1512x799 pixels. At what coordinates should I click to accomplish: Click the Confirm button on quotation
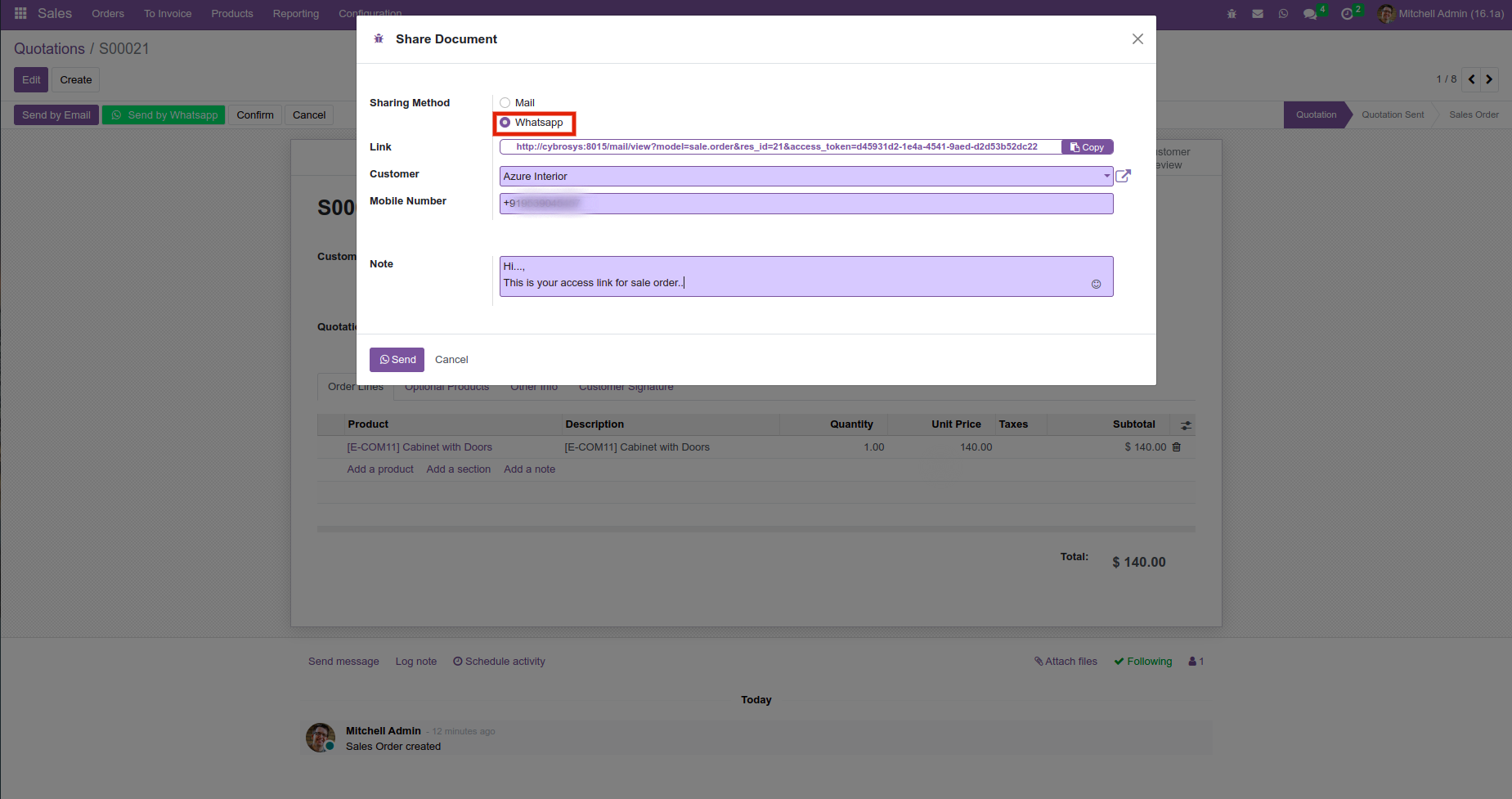[255, 115]
